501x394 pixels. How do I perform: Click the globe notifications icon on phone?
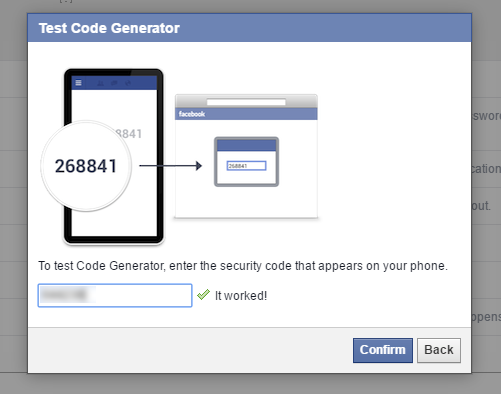pos(128,83)
